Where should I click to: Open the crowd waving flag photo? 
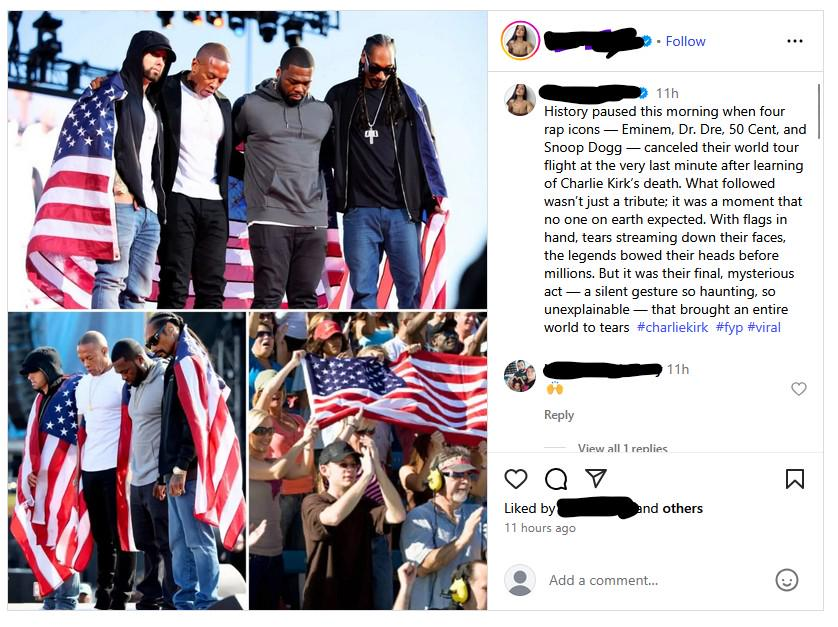click(x=368, y=461)
